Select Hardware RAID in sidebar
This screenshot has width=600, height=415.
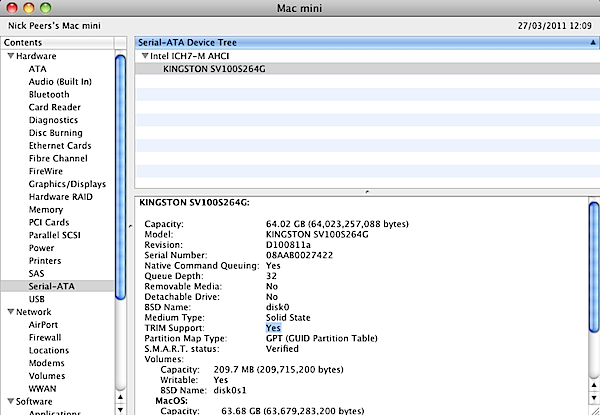click(x=61, y=197)
